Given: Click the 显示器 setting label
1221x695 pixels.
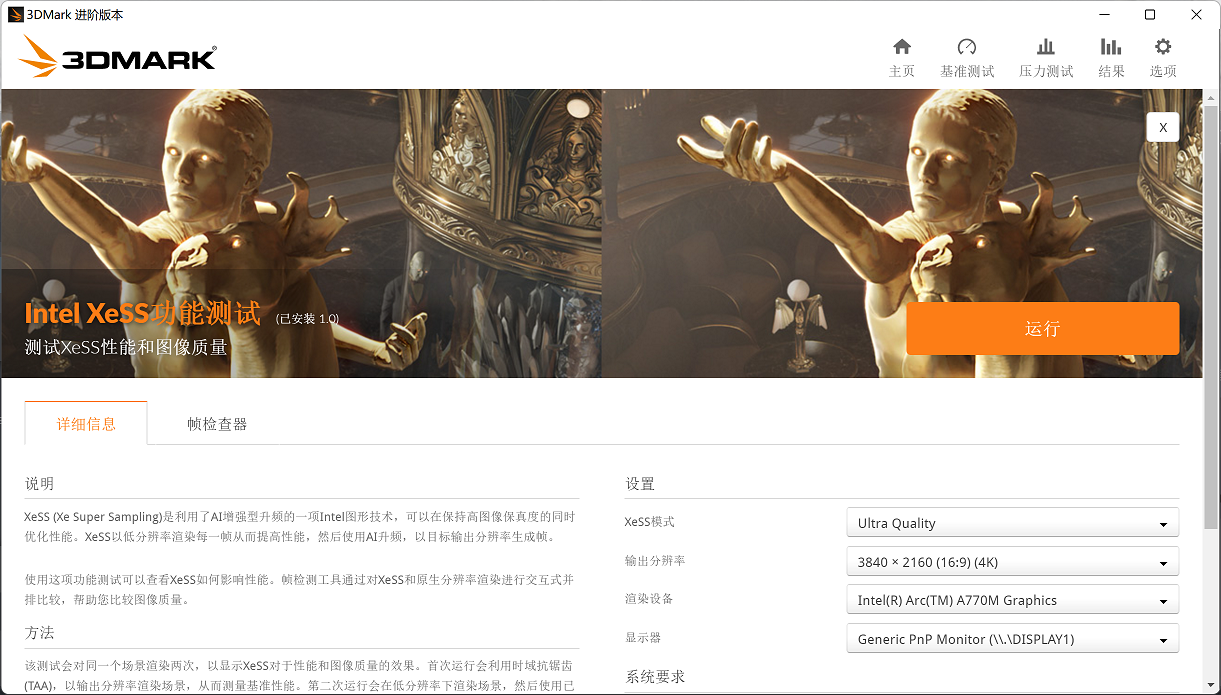Looking at the screenshot, I should click(643, 638).
